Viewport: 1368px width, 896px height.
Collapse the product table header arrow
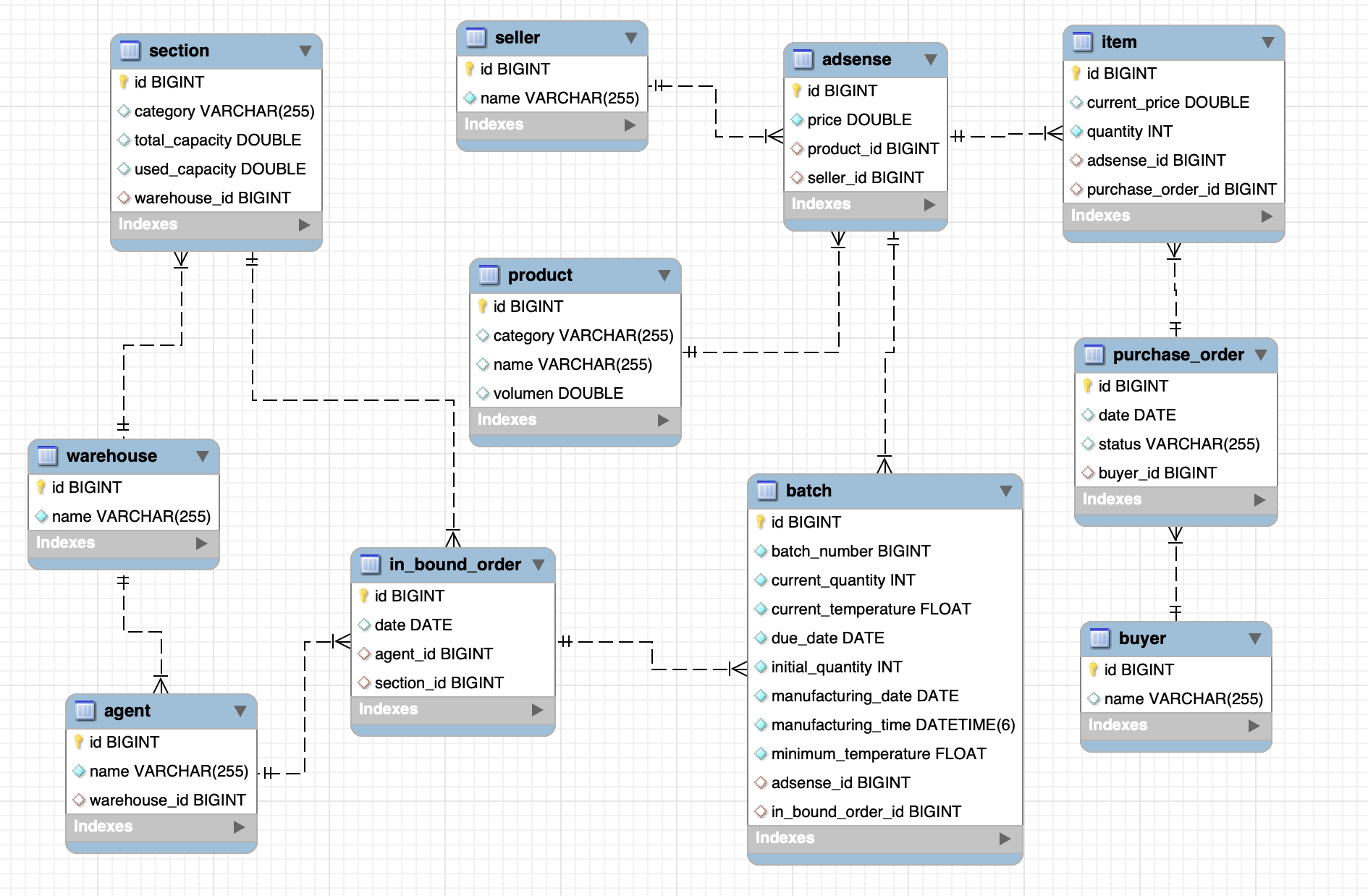tap(664, 276)
